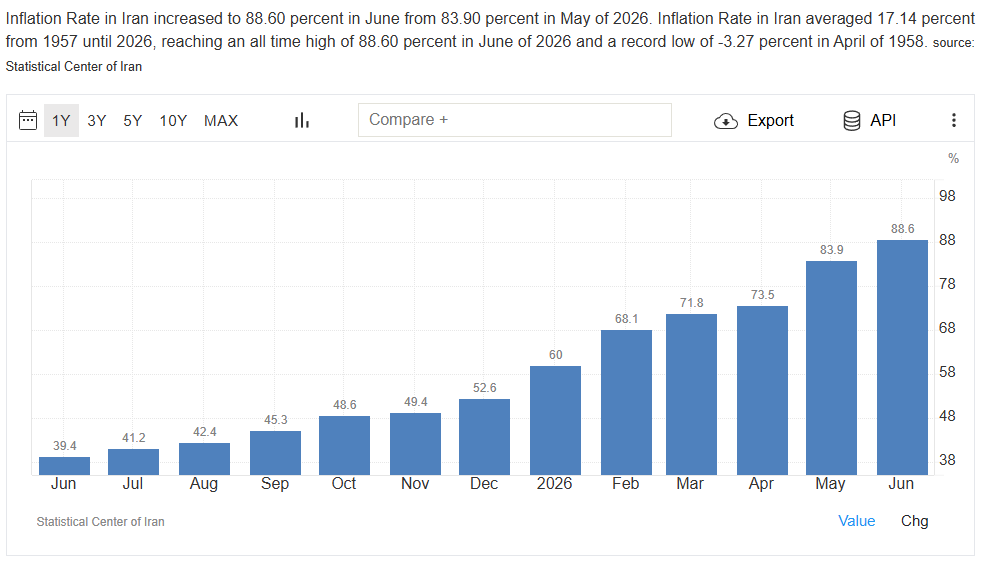This screenshot has height=568, width=985.
Task: Click the '38' y-axis label
Action: [947, 460]
